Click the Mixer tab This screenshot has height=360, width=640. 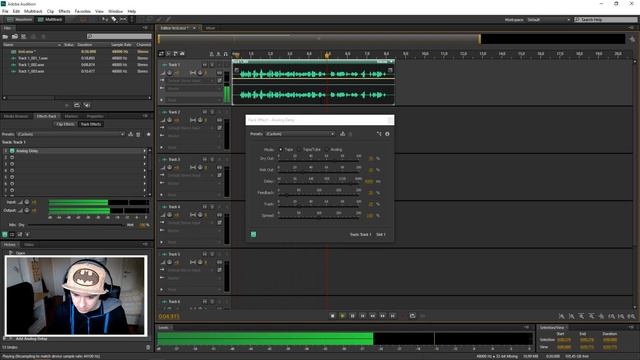click(210, 28)
